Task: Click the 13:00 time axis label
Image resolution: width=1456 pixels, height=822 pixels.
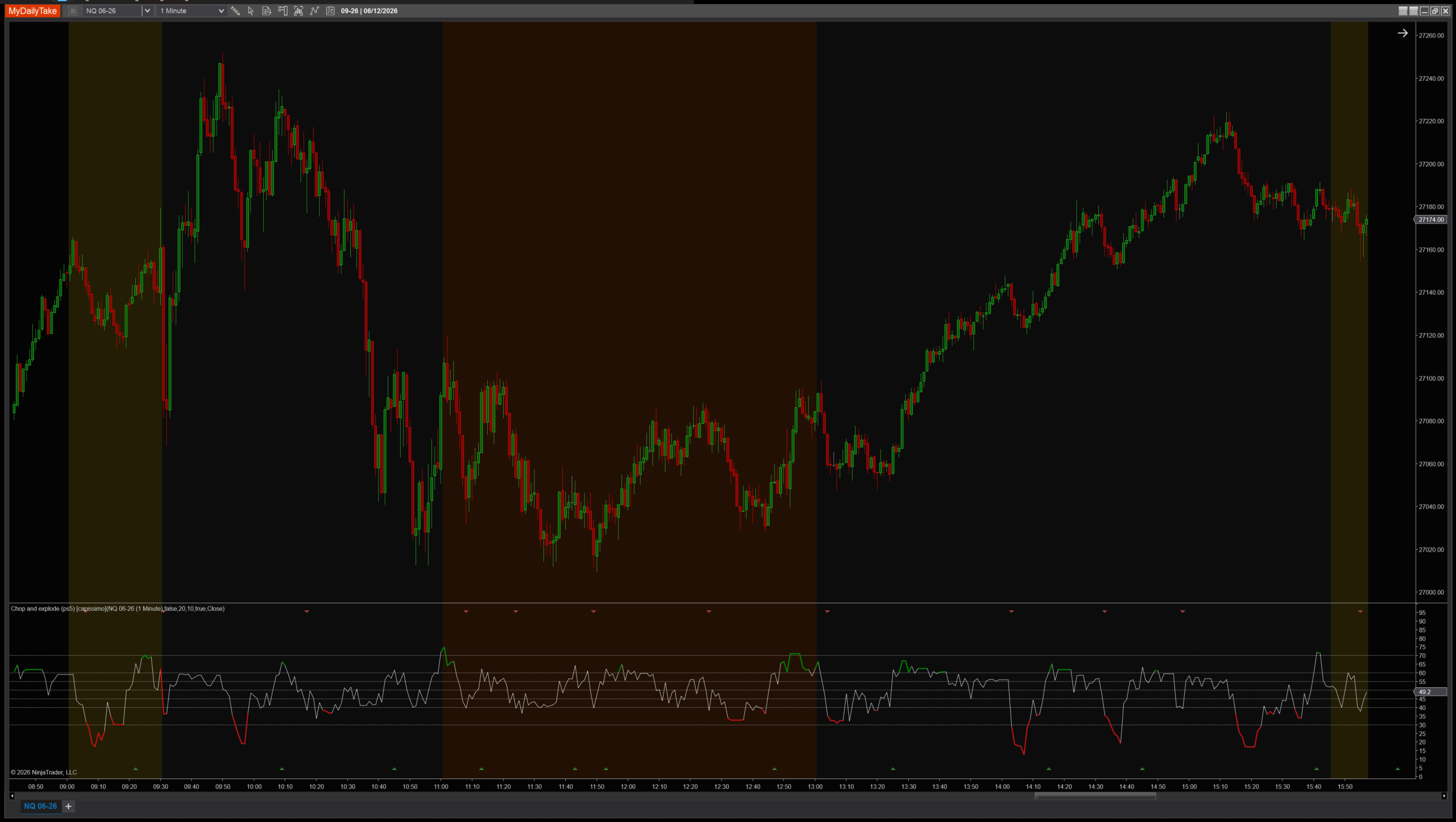Action: point(815,787)
